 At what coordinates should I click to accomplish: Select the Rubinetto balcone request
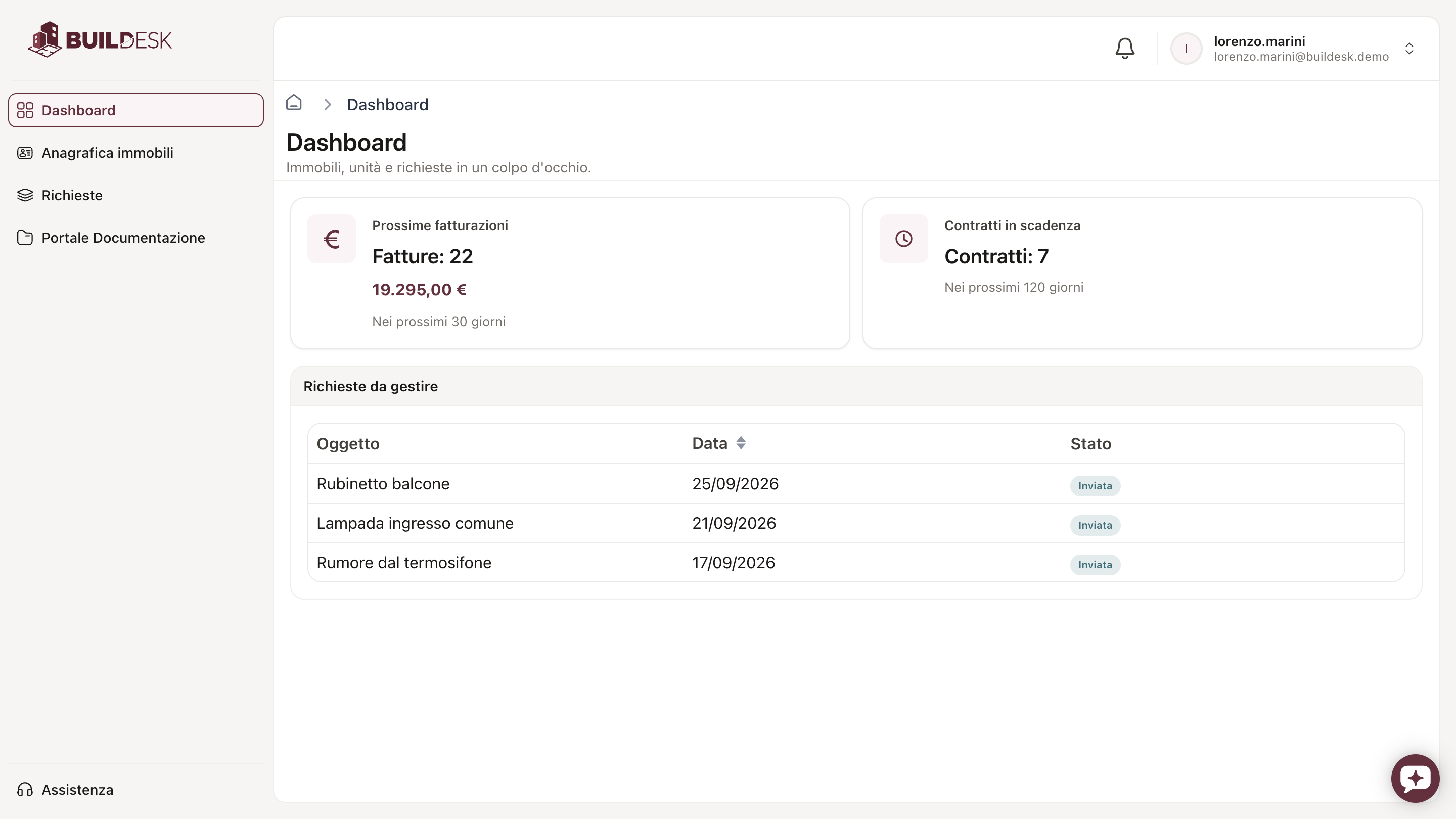pyautogui.click(x=856, y=484)
